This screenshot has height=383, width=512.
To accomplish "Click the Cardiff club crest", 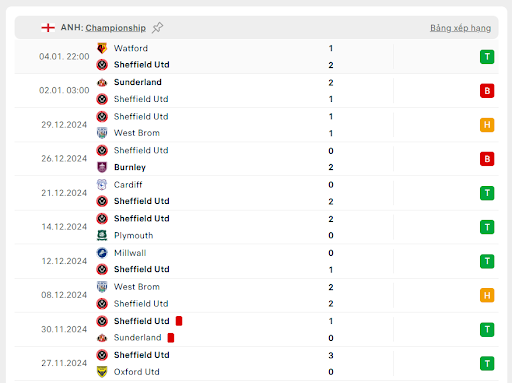I will coord(102,184).
